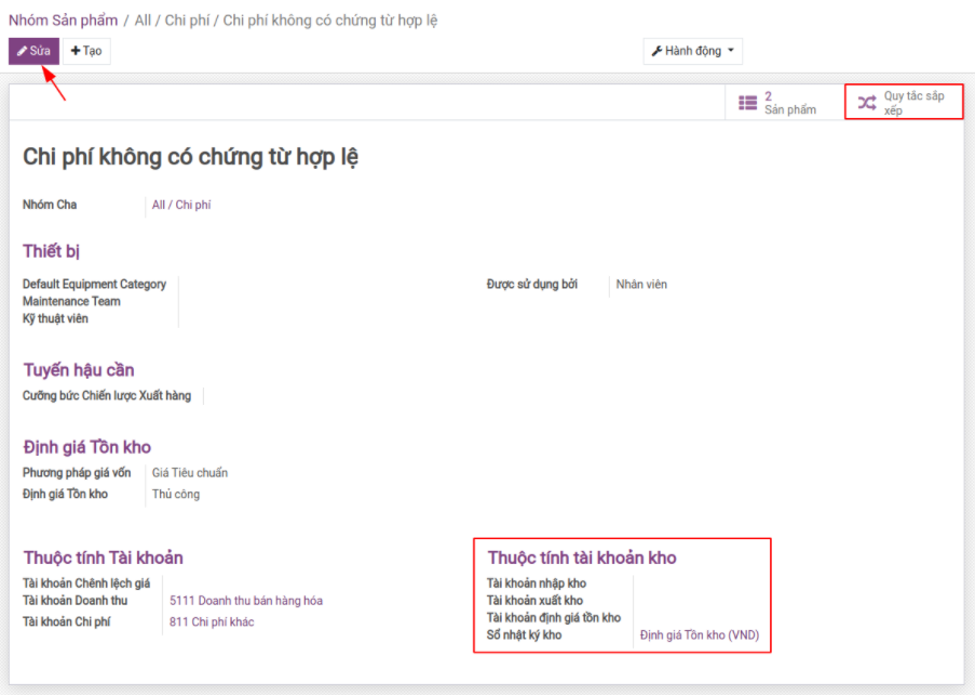Open the All breadcrumb link

[142, 20]
